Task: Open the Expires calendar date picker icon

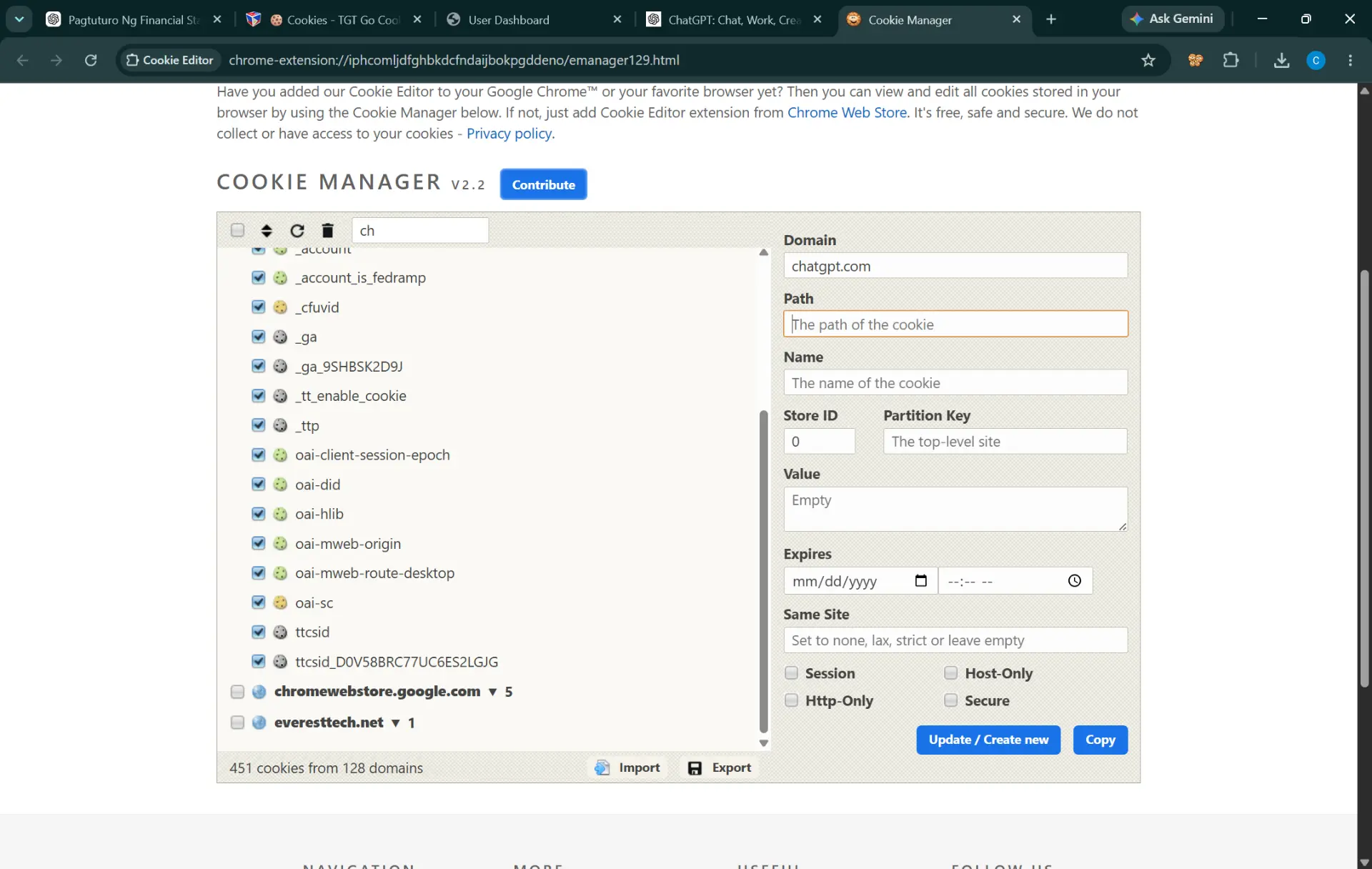Action: pyautogui.click(x=920, y=580)
